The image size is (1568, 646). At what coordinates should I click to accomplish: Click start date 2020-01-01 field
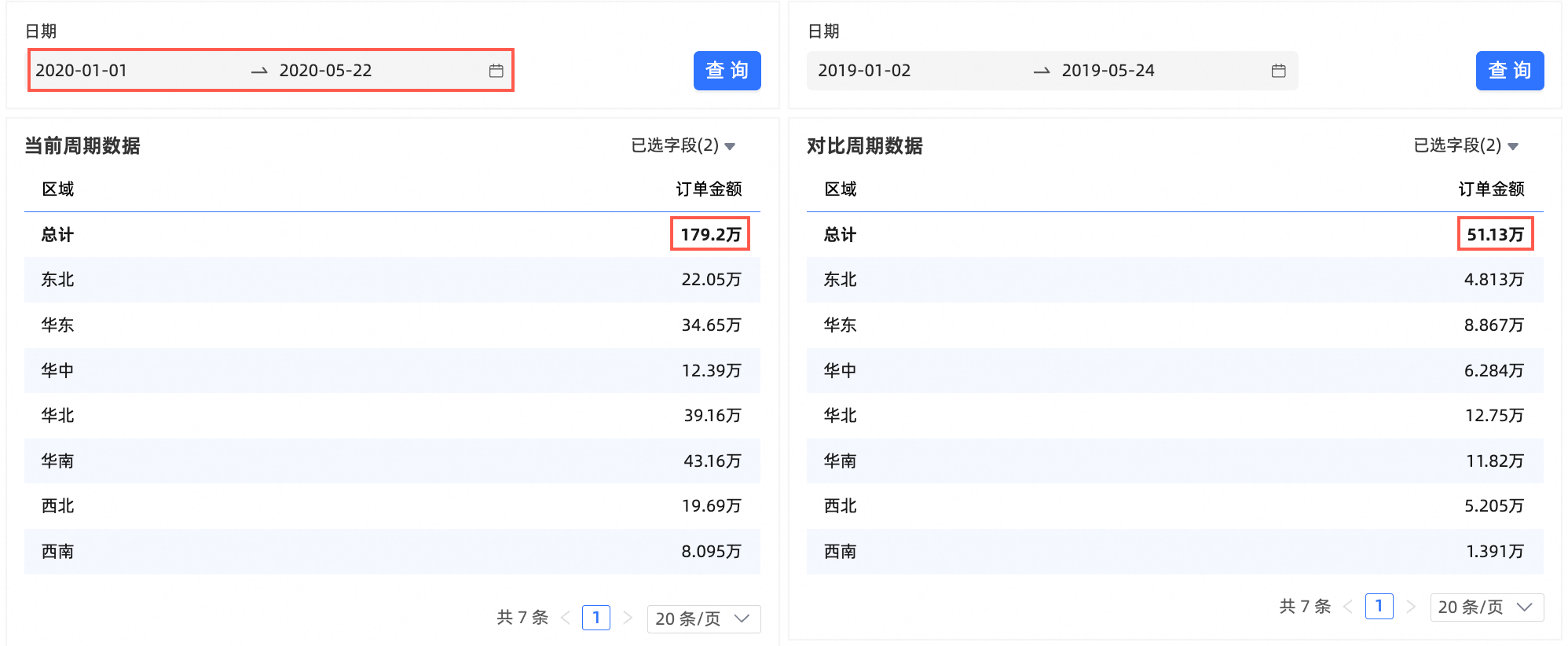coord(81,71)
